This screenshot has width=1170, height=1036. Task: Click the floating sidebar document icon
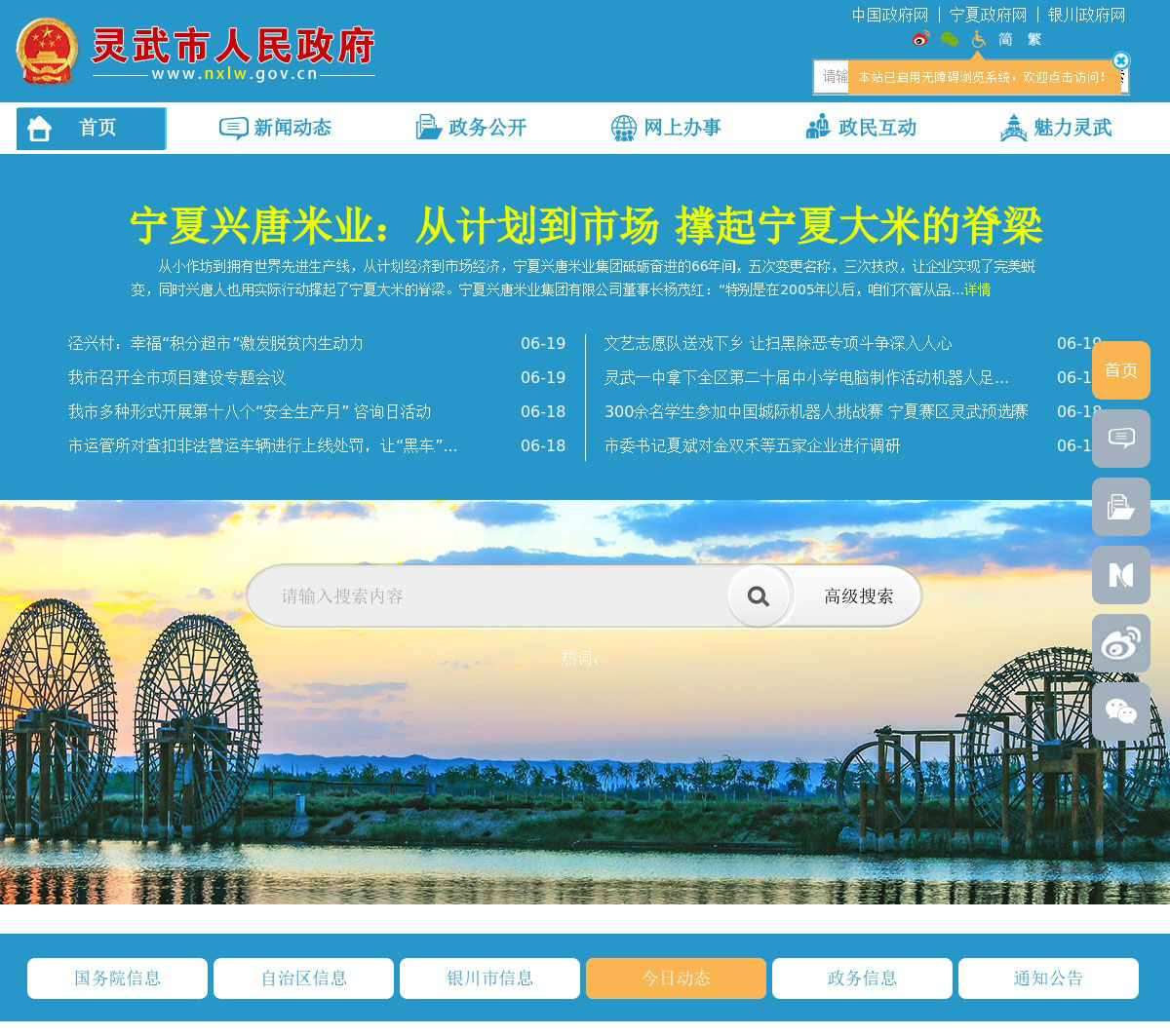click(1121, 507)
